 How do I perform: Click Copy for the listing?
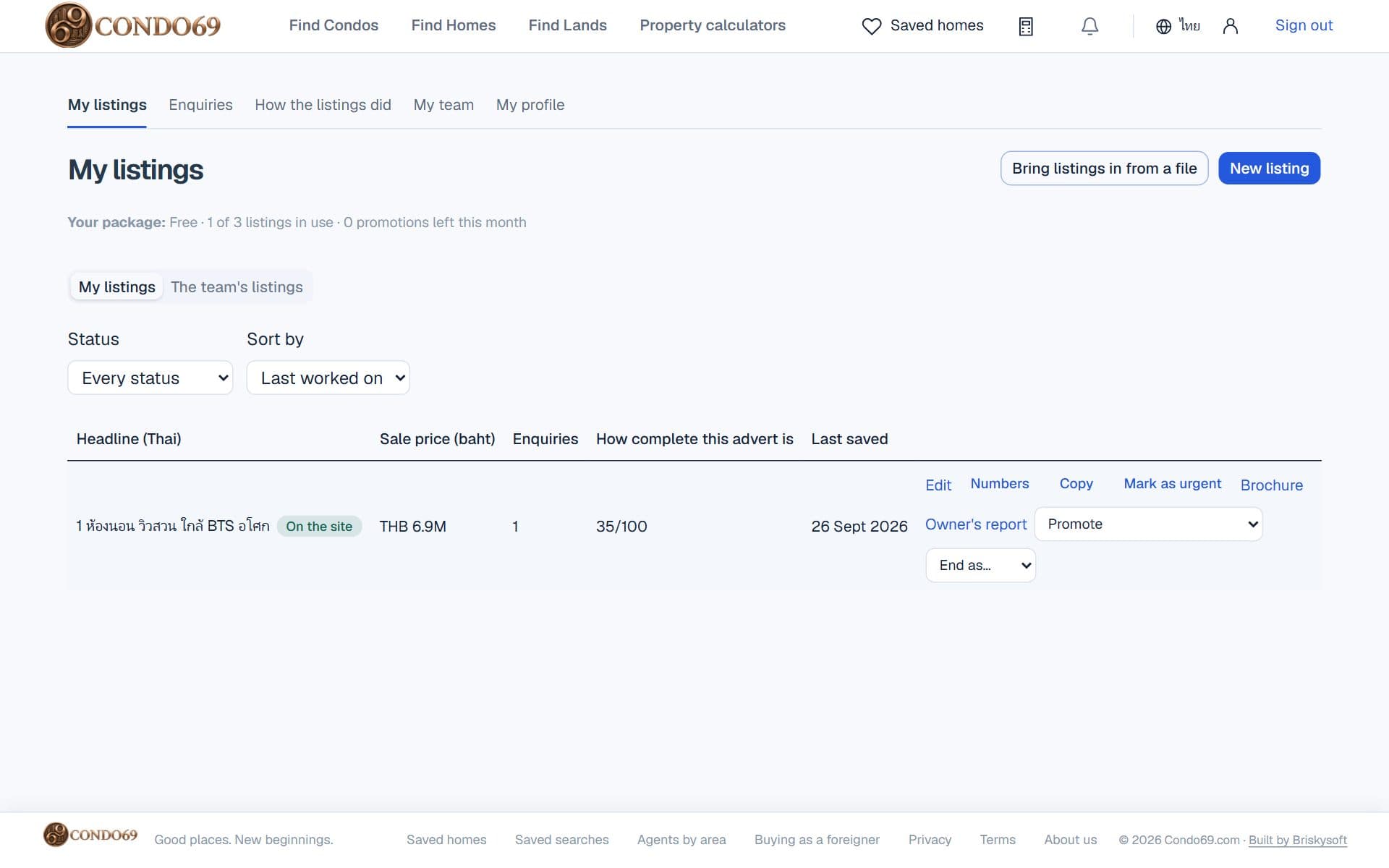click(x=1076, y=484)
